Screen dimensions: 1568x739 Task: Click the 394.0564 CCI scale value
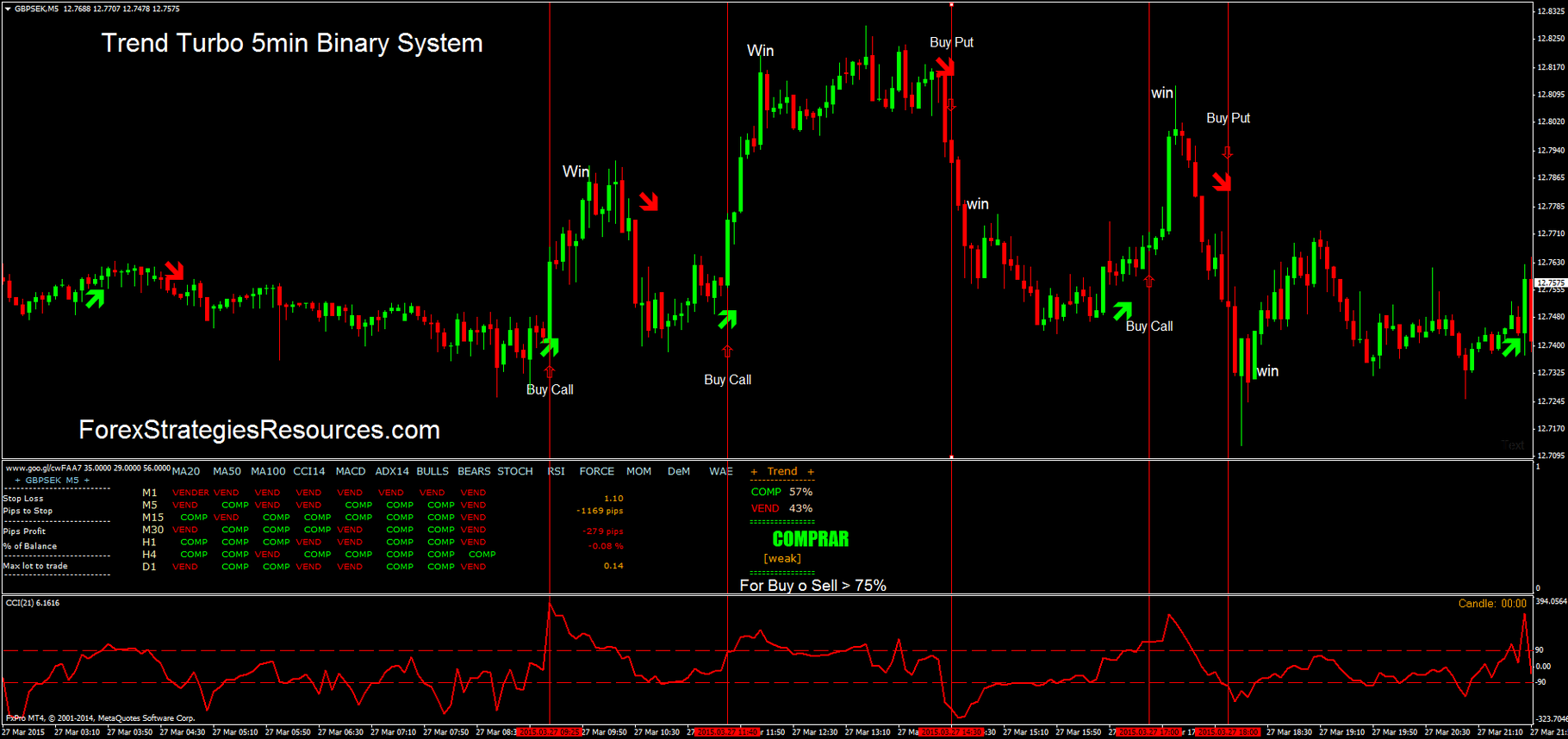1551,601
